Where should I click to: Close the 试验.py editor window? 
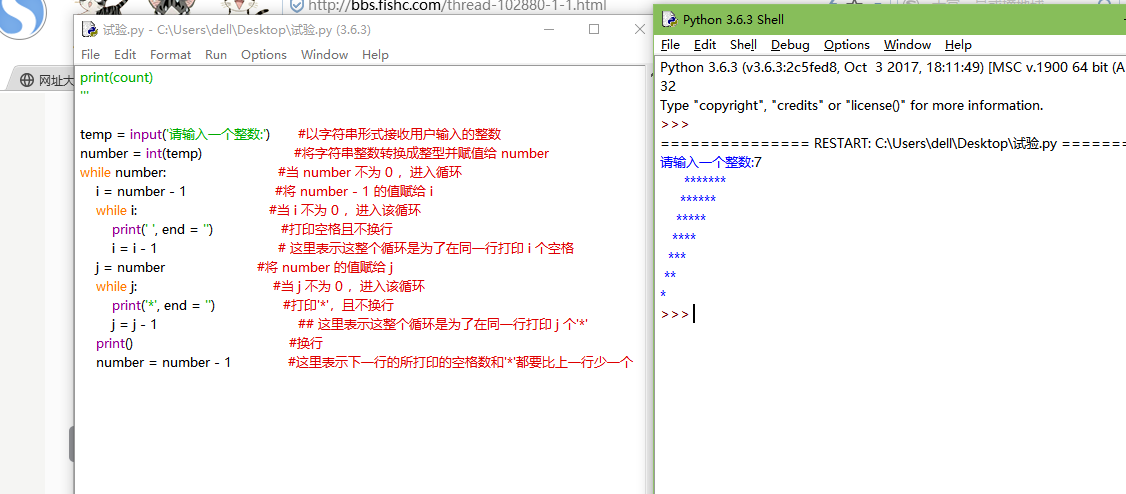[x=639, y=30]
